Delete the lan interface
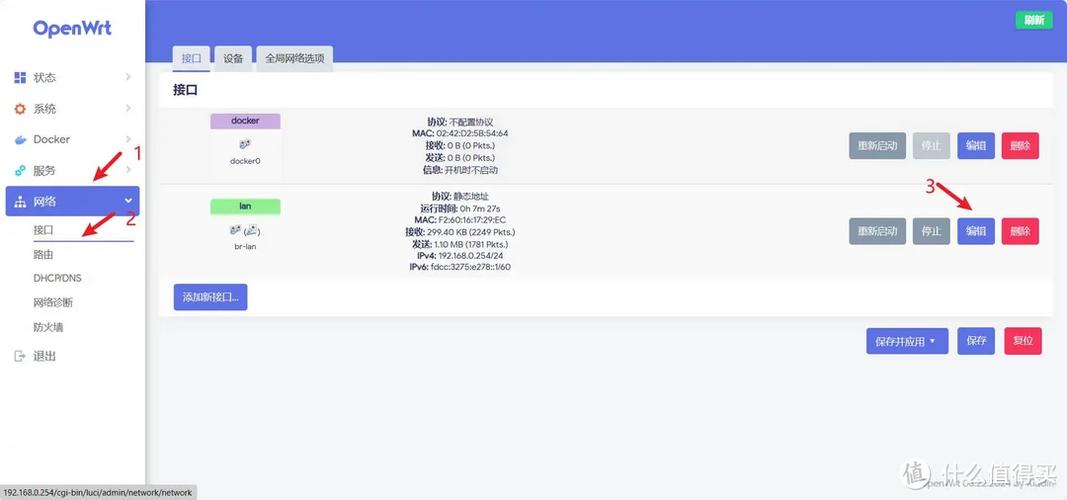This screenshot has width=1067, height=500. pos(1020,231)
